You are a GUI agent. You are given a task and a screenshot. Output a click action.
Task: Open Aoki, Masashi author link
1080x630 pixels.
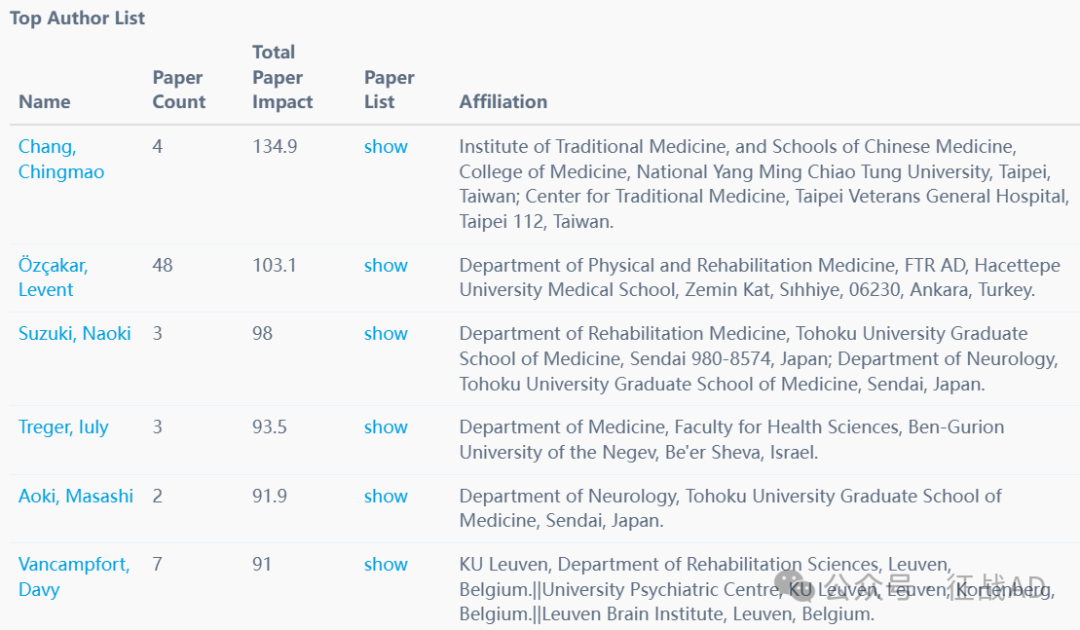click(x=76, y=496)
